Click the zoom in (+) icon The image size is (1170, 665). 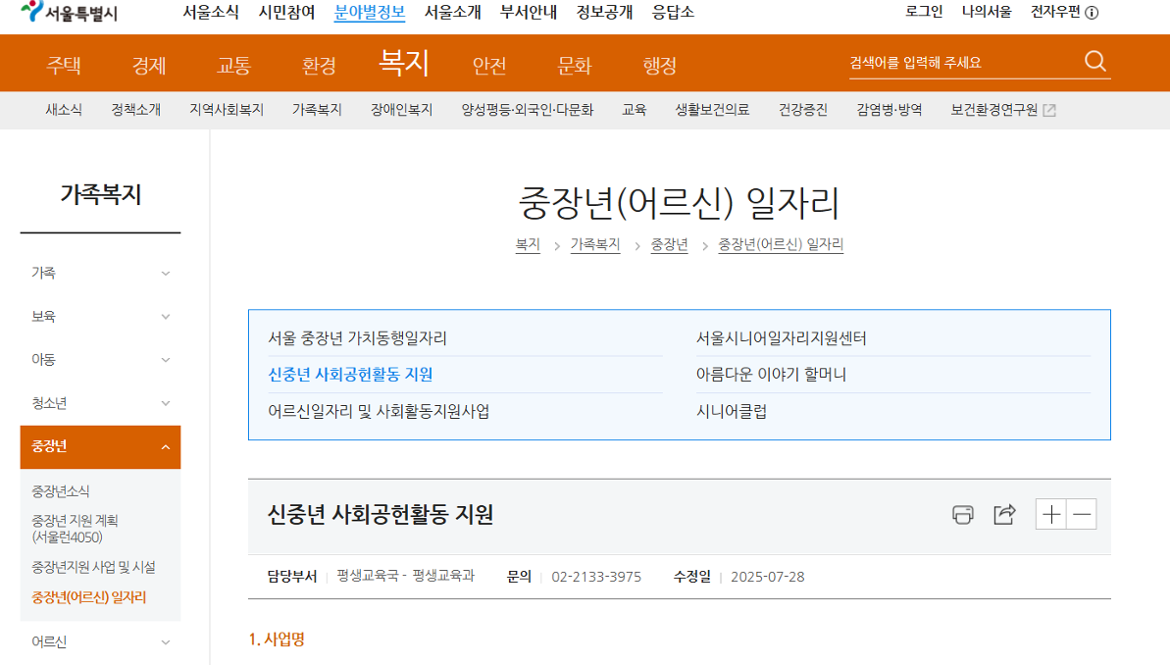pos(1050,513)
